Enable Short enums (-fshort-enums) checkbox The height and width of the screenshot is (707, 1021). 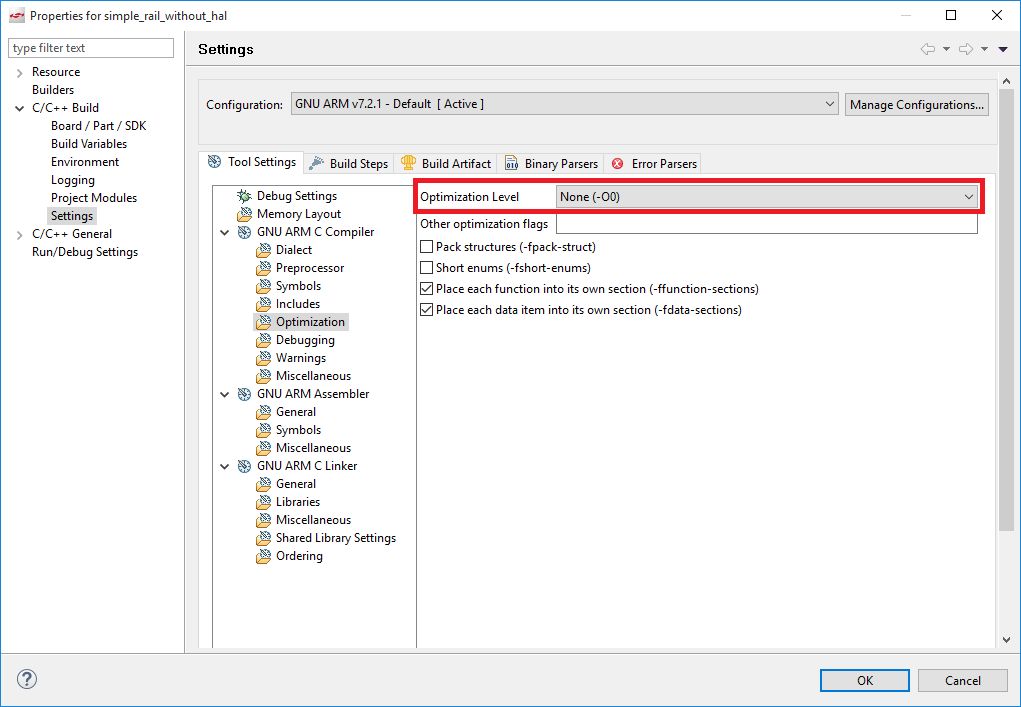tap(427, 268)
